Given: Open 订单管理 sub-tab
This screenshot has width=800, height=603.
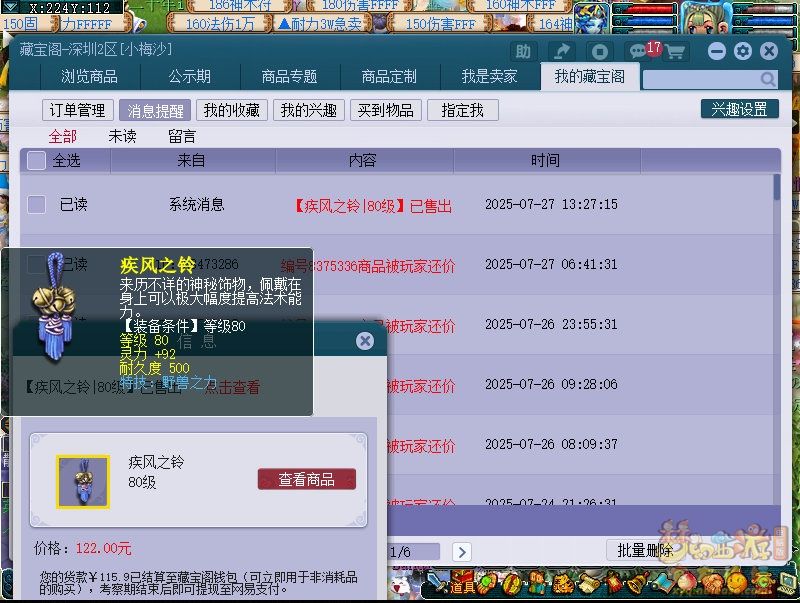Looking at the screenshot, I should point(78,110).
